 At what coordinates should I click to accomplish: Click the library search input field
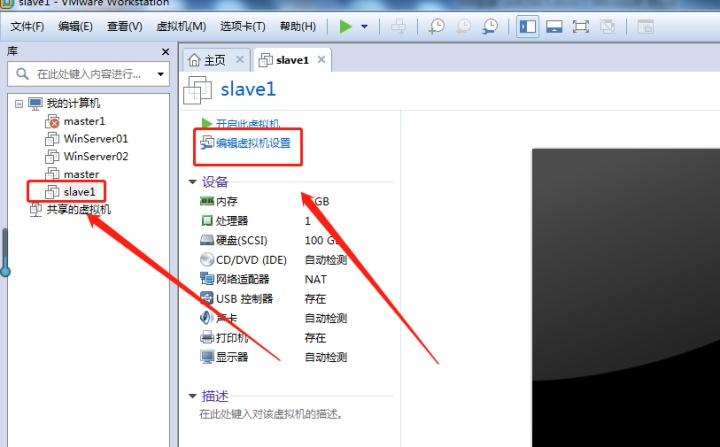click(x=88, y=74)
